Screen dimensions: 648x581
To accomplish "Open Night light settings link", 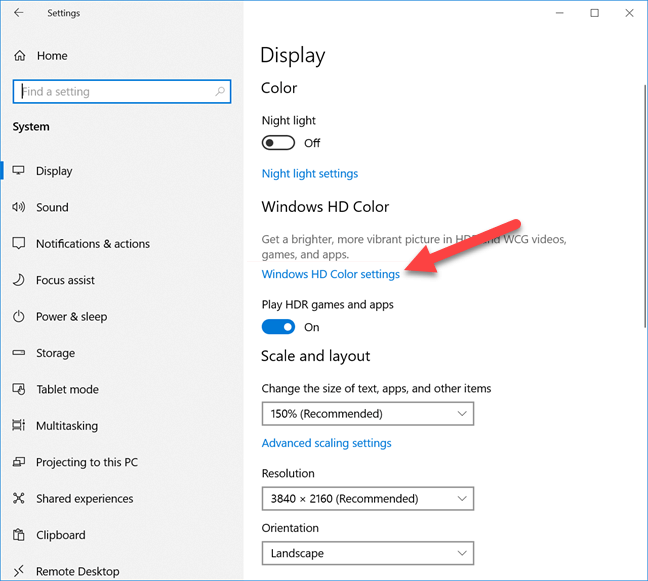I will [310, 174].
